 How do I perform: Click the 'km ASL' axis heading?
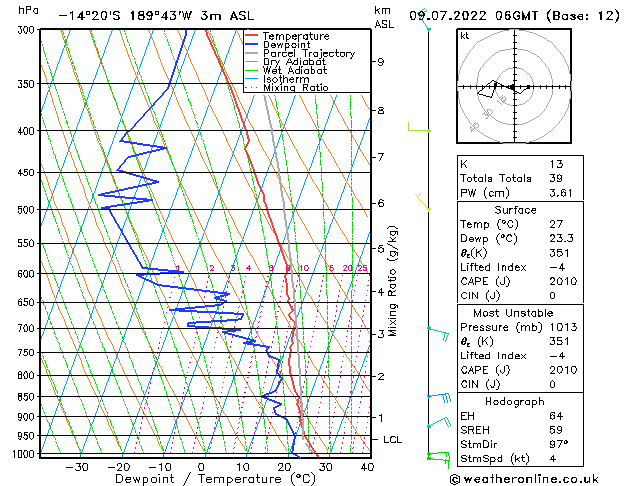point(384,17)
